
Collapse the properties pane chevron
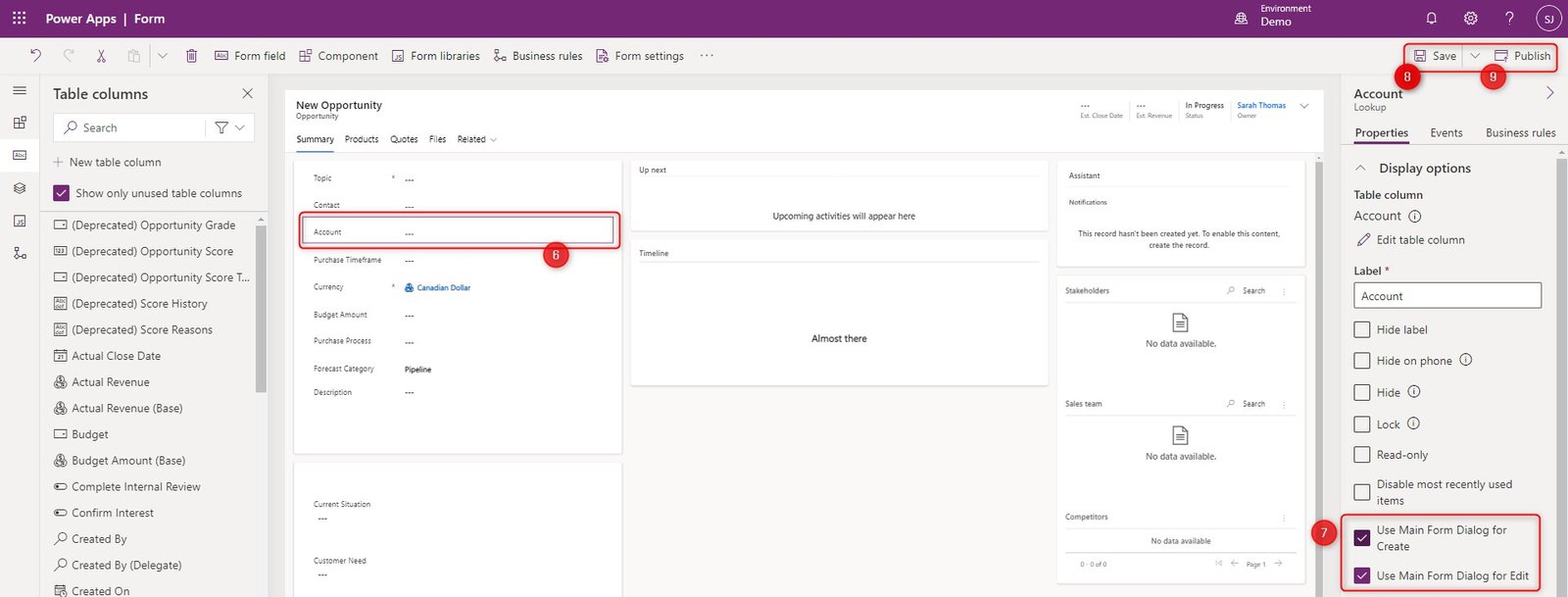pyautogui.click(x=1549, y=93)
